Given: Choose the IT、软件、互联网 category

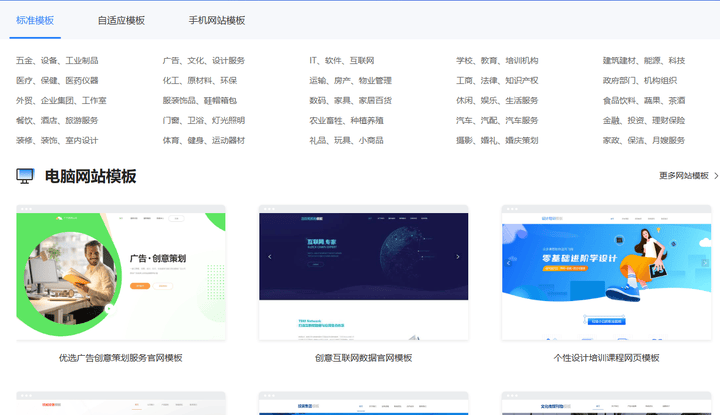Looking at the screenshot, I should (x=341, y=61).
